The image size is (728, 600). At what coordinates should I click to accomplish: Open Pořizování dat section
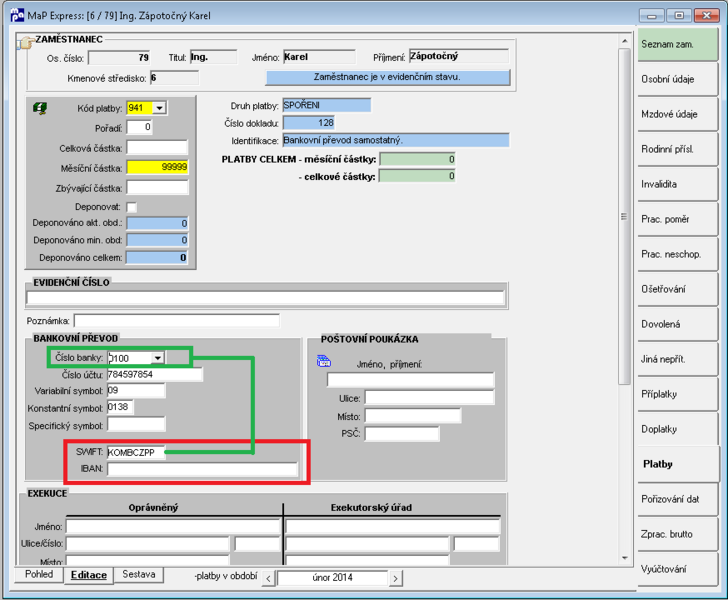pos(677,499)
